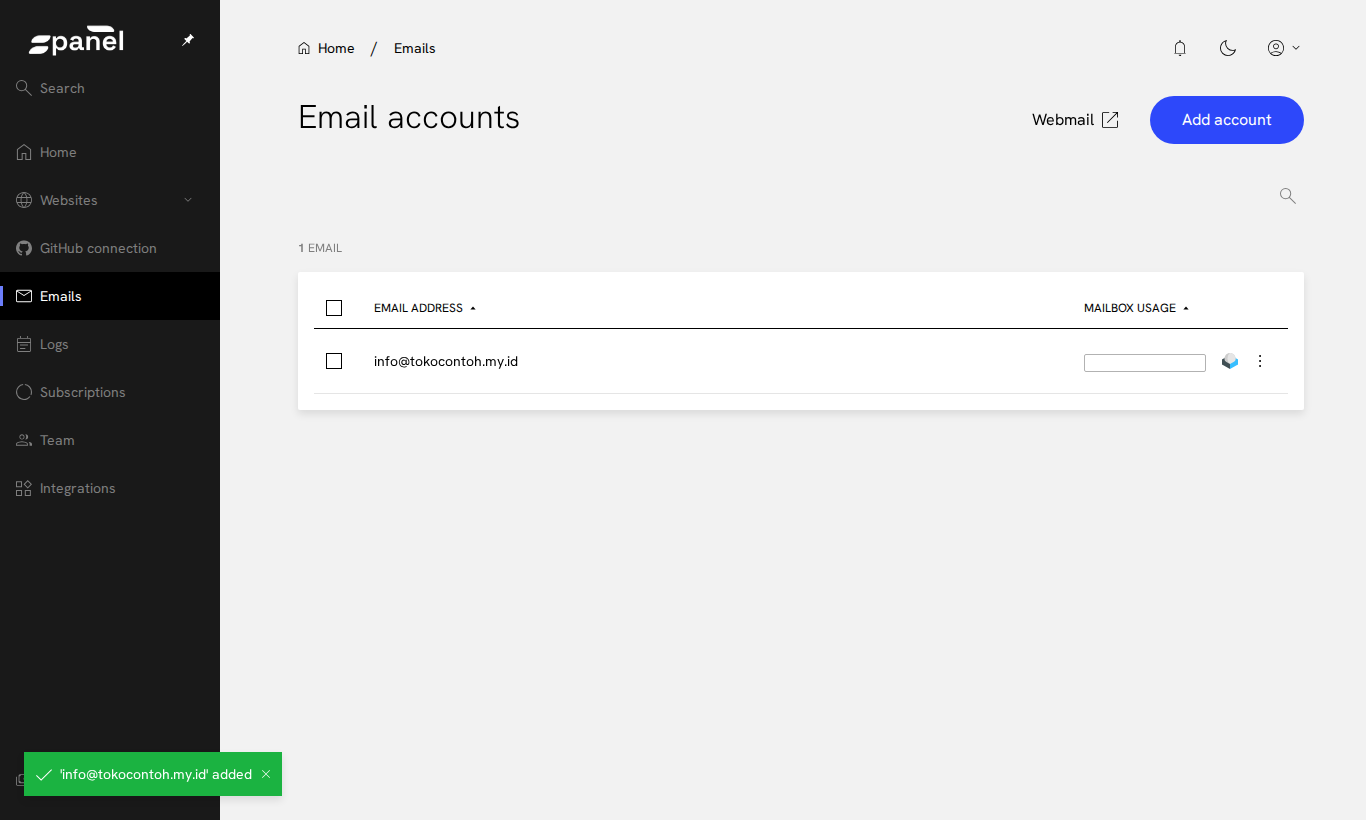Open notifications bell
The image size is (1366, 820).
tap(1180, 48)
